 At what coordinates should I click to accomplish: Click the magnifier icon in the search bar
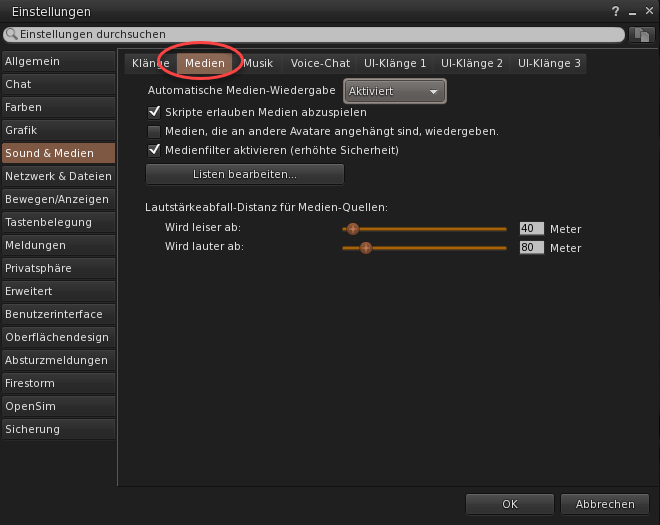click(x=11, y=34)
